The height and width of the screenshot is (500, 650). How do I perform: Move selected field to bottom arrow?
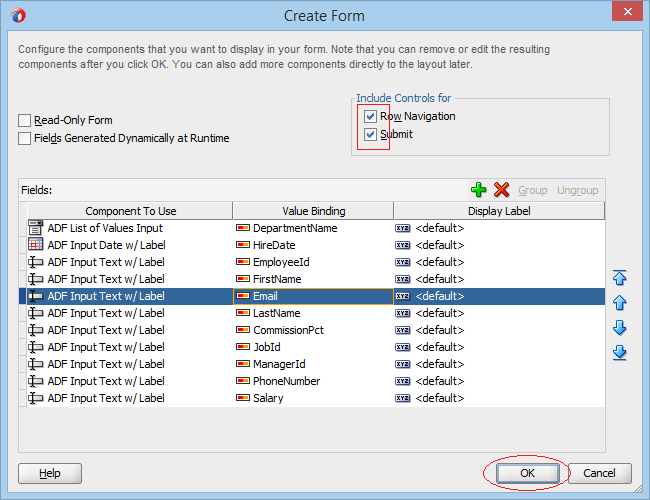click(x=619, y=353)
